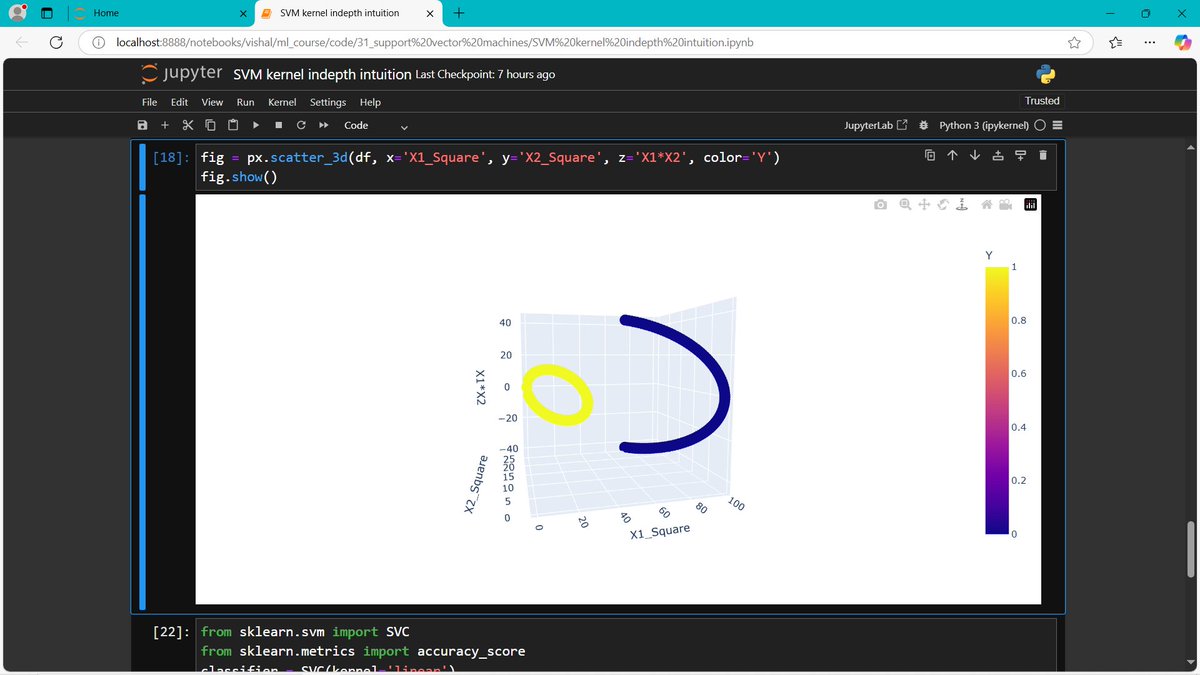
Task: Switch to the Home browser tab
Action: (x=160, y=13)
